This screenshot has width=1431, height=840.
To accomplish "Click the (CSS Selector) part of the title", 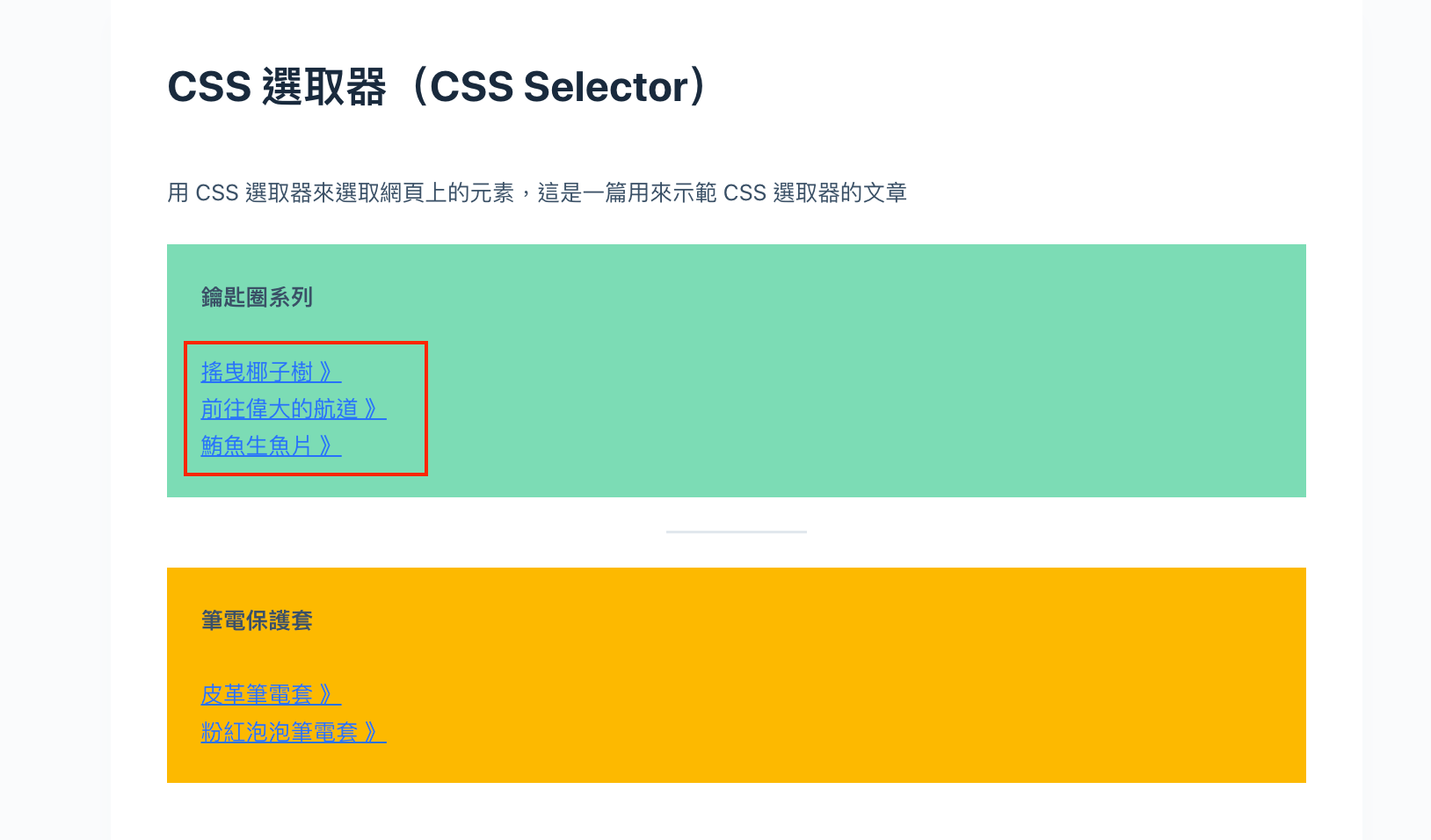I will click(x=560, y=86).
